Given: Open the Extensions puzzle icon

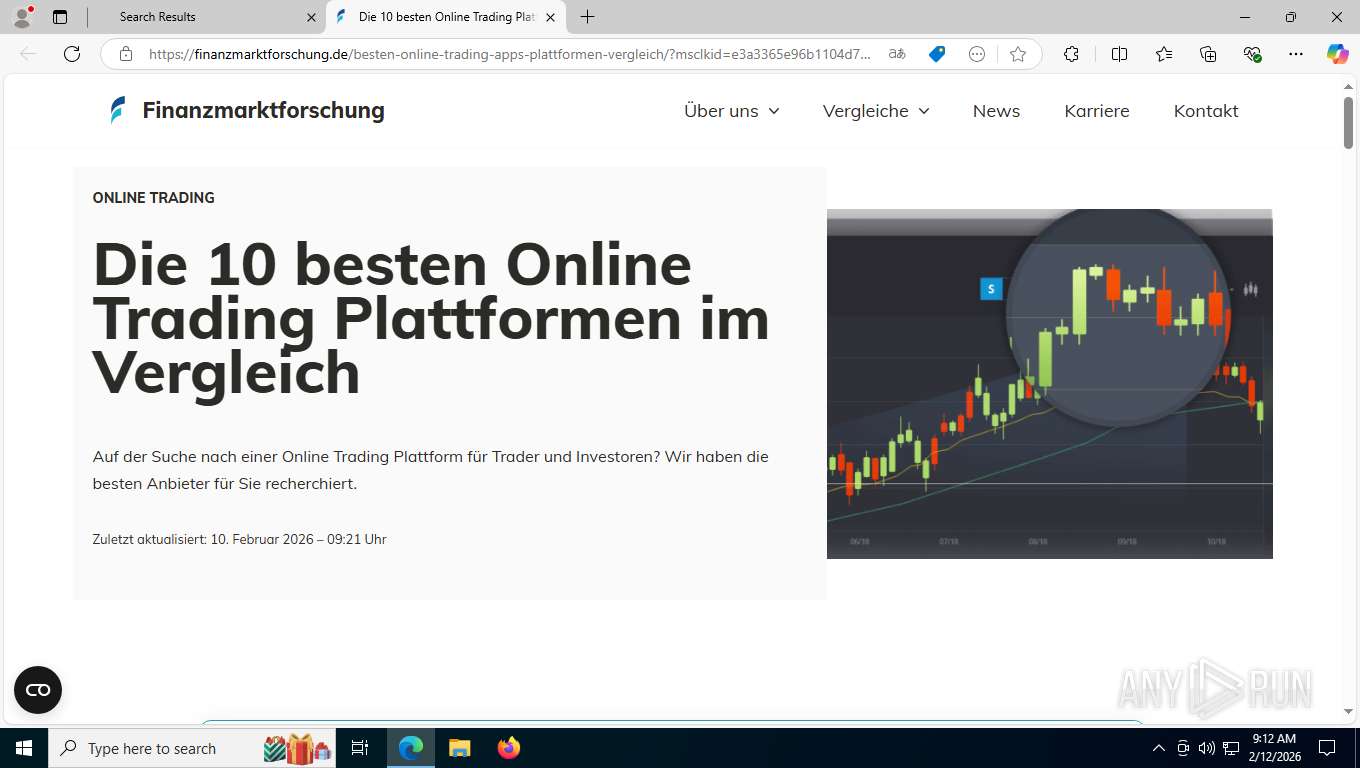Looking at the screenshot, I should click(x=1071, y=54).
